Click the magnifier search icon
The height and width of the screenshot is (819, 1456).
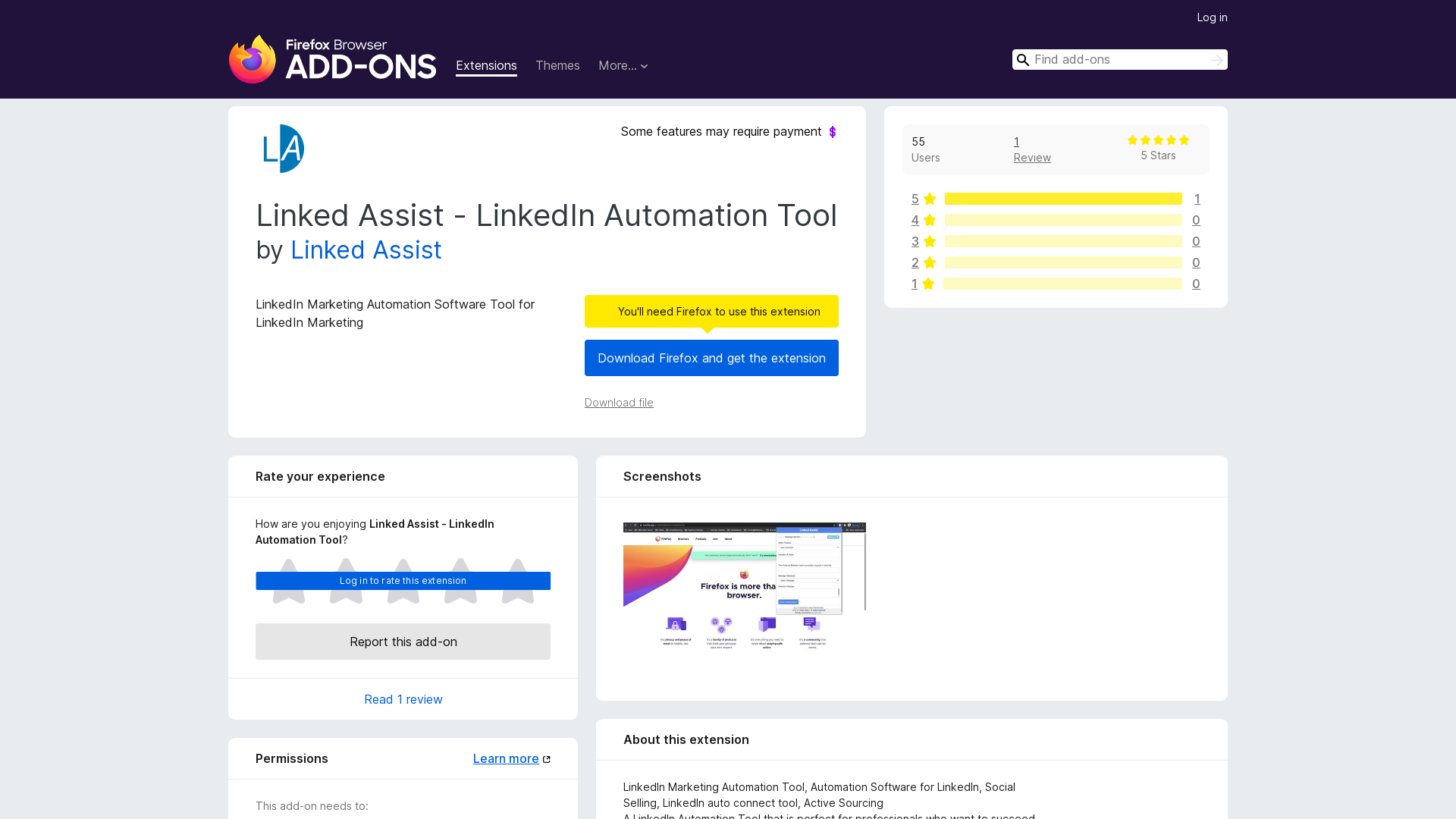click(x=1023, y=60)
